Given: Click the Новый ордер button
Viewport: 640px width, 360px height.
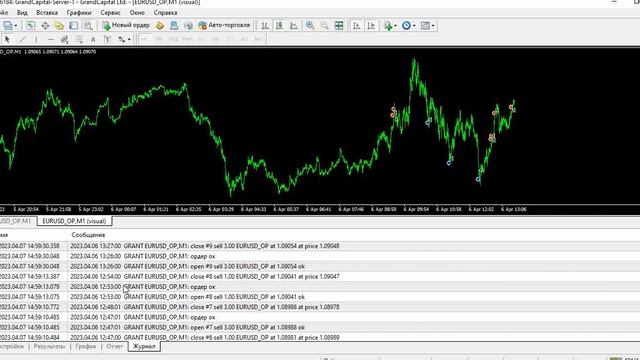Looking at the screenshot, I should click(x=126, y=25).
